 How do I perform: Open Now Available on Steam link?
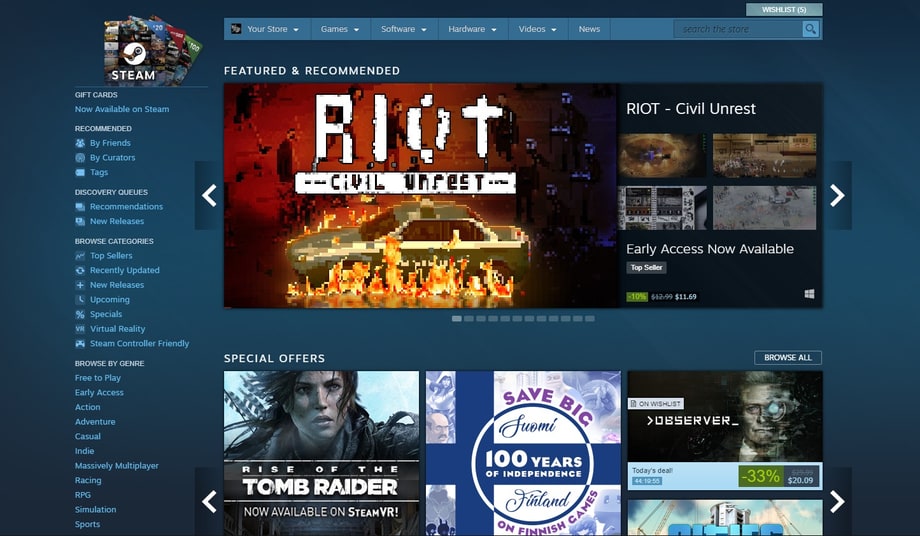tap(121, 109)
